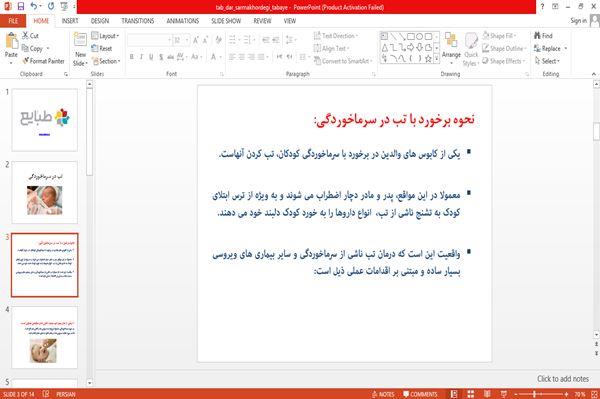Increase the font size
This screenshot has height=399, width=600.
click(196, 40)
